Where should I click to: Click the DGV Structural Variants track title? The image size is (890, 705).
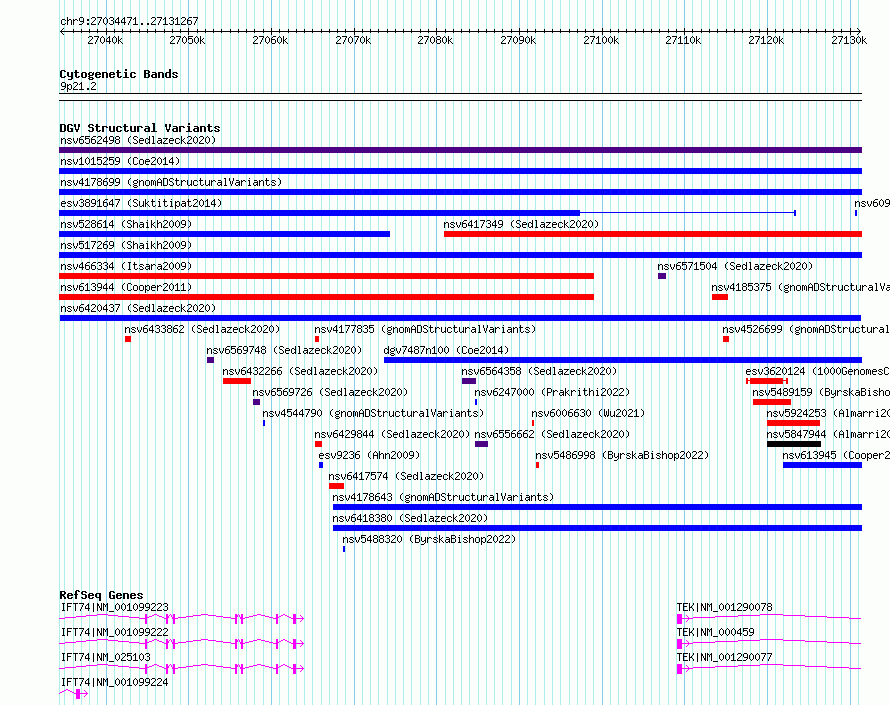pyautogui.click(x=140, y=128)
